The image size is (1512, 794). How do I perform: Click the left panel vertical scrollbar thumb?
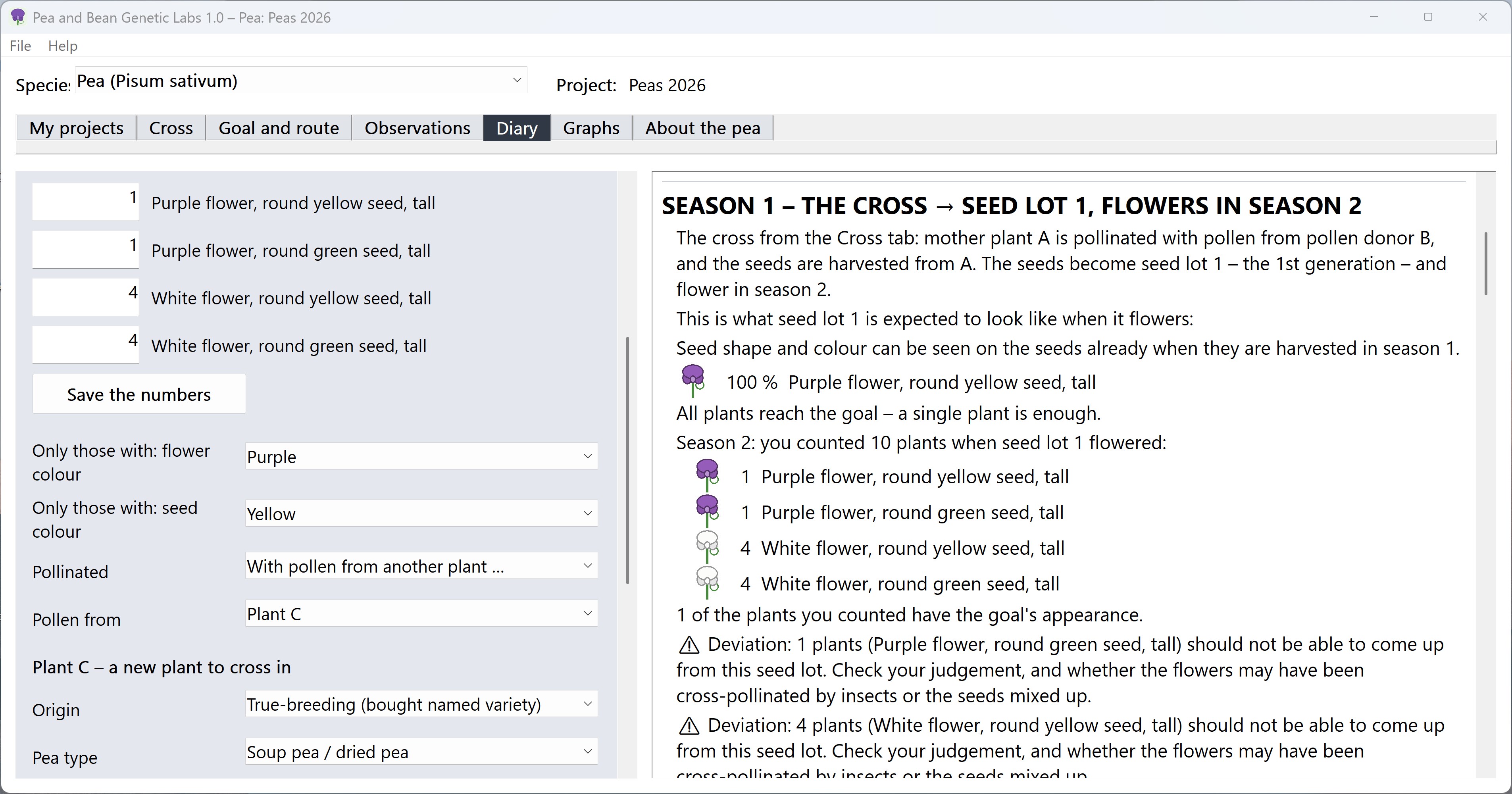point(627,460)
